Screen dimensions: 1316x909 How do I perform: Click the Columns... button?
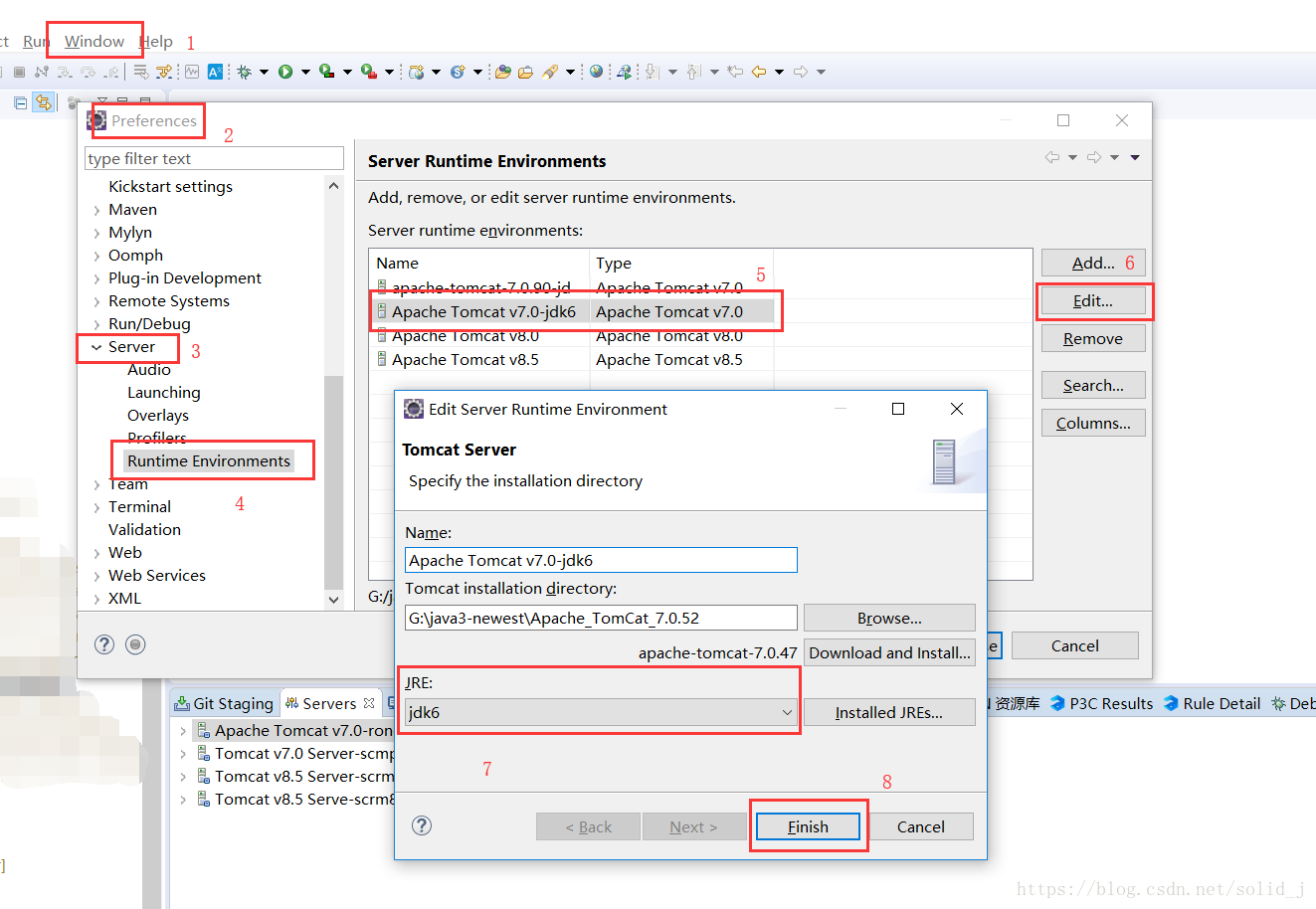click(x=1093, y=423)
